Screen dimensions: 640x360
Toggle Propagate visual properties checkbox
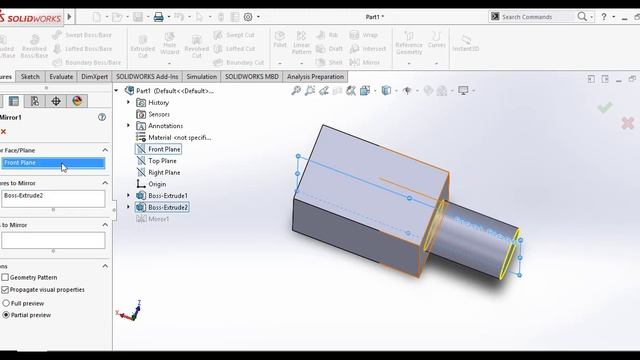[5, 289]
